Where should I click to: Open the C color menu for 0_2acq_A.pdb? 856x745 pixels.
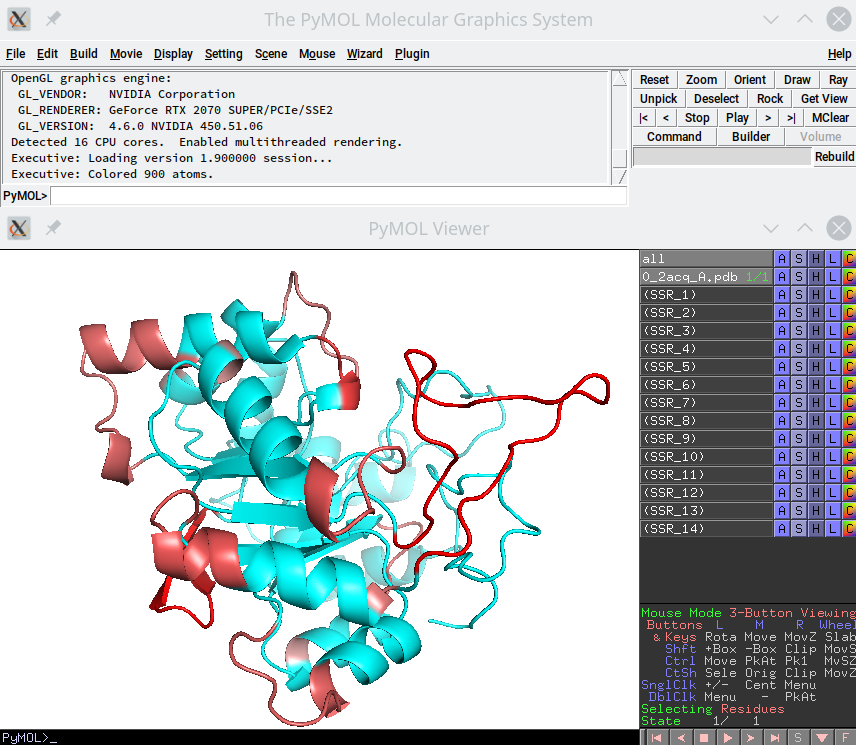(849, 277)
